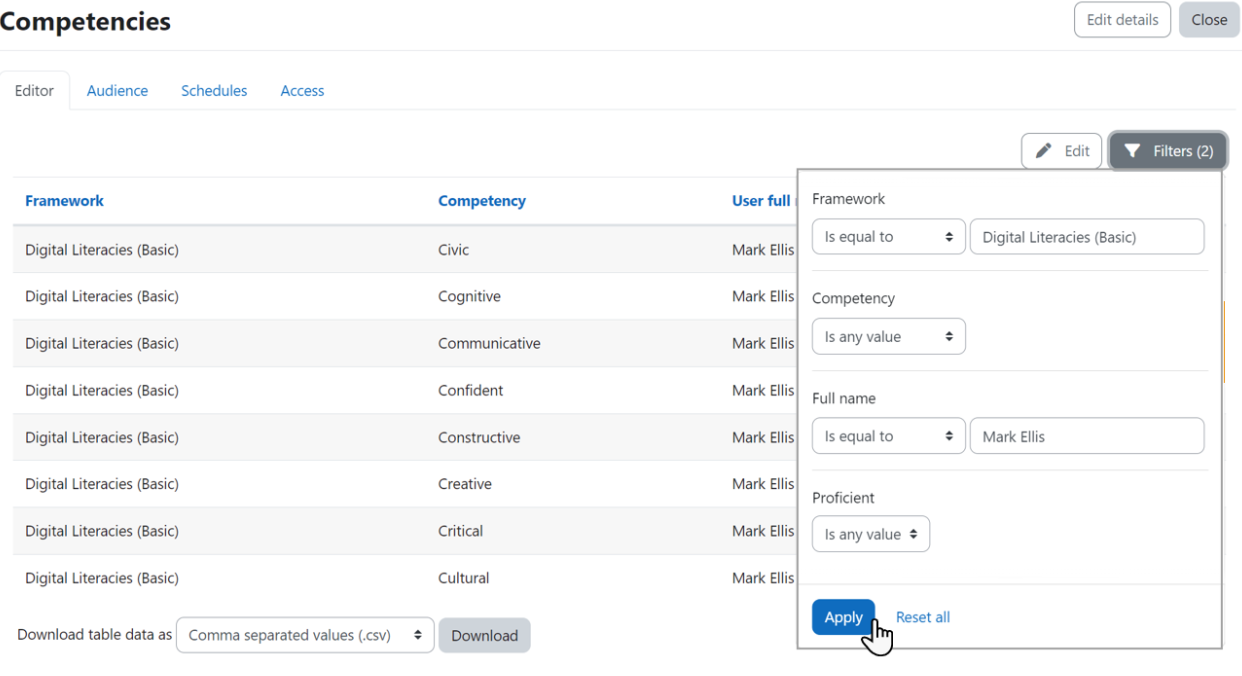Image resolution: width=1242 pixels, height=676 pixels.
Task: Sort table by Framework column header
Action: [64, 201]
